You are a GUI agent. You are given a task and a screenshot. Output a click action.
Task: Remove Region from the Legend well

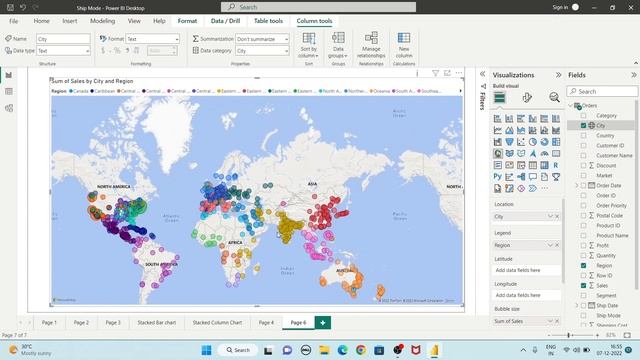[557, 245]
